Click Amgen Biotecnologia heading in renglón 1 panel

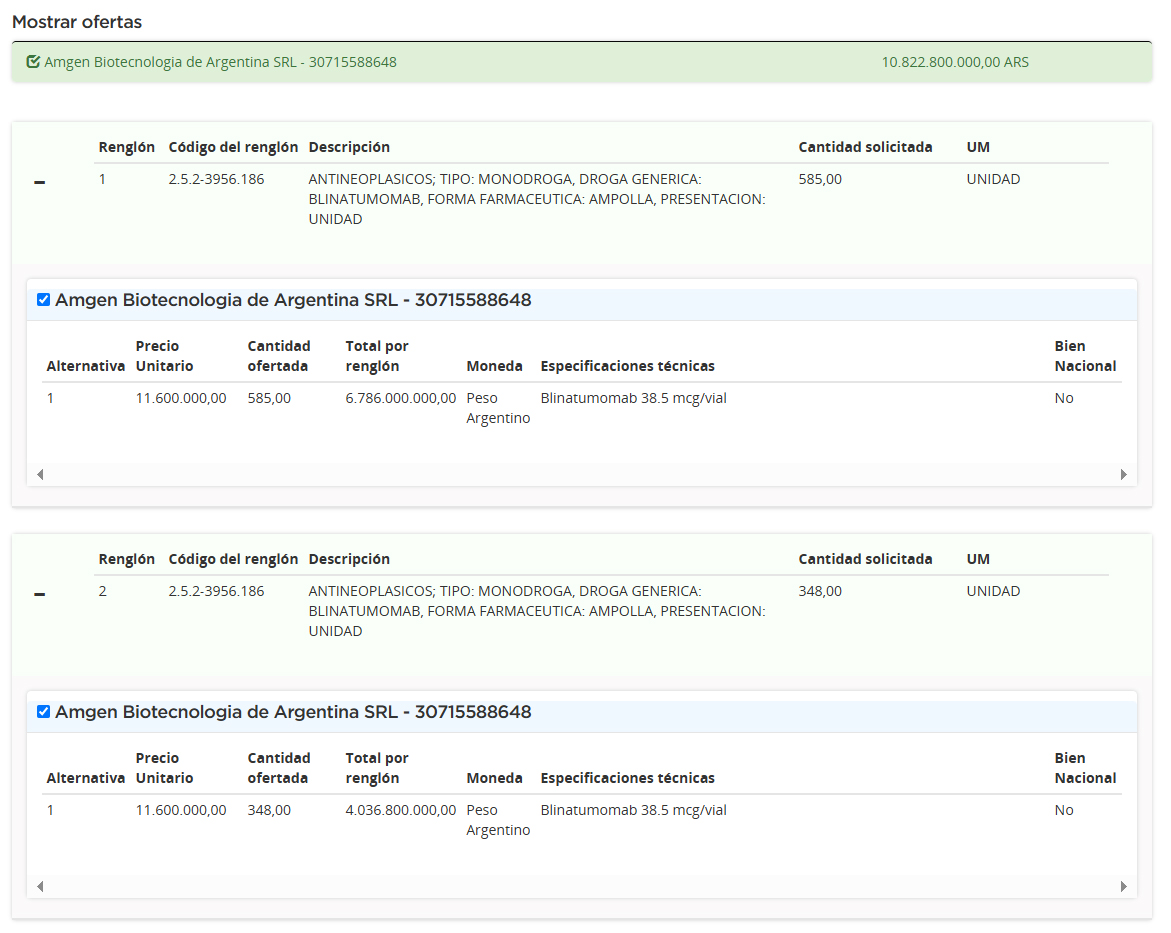pos(293,300)
